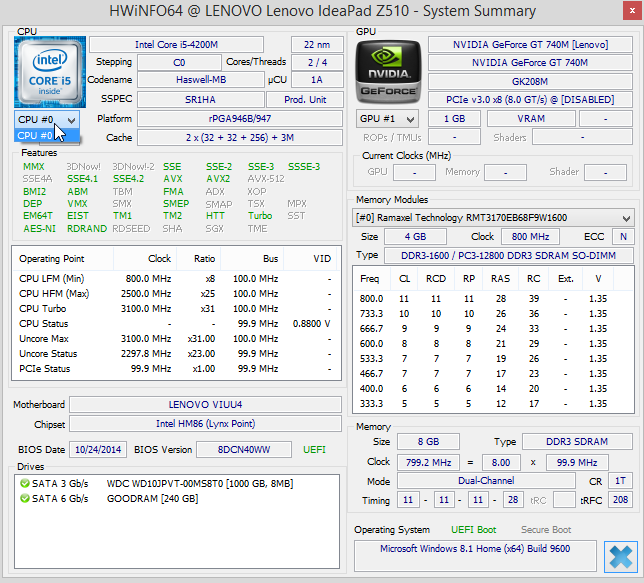Viewport: 644px width, 583px height.
Task: Click green status icon for SATA 6 Gb/s drive
Action: (x=25, y=498)
